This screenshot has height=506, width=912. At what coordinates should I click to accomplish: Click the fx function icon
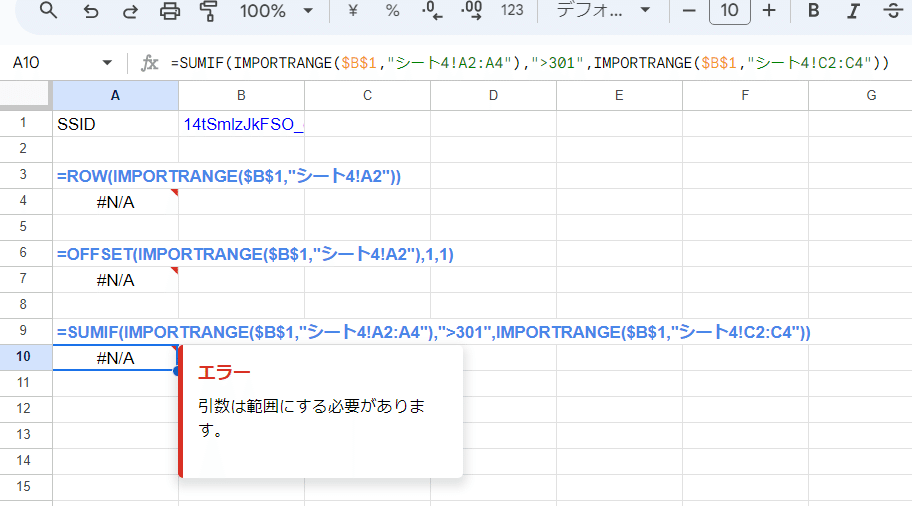[x=149, y=63]
